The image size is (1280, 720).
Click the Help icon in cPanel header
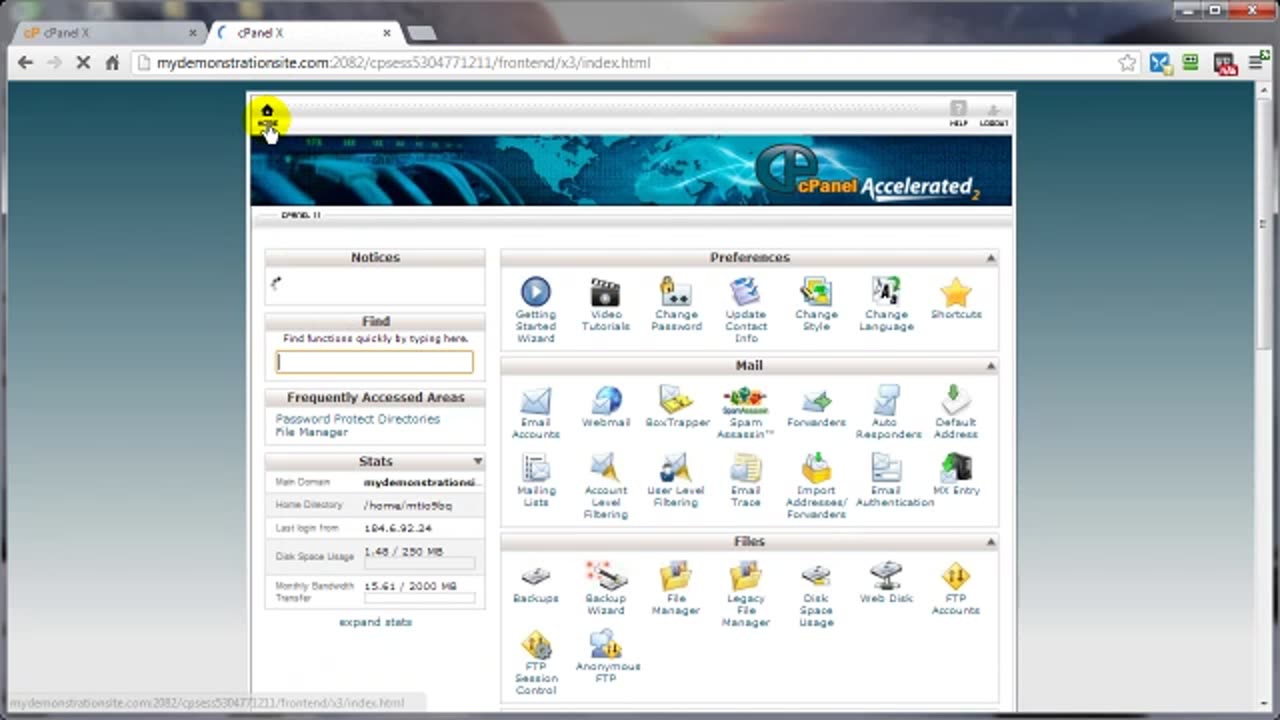click(x=958, y=114)
